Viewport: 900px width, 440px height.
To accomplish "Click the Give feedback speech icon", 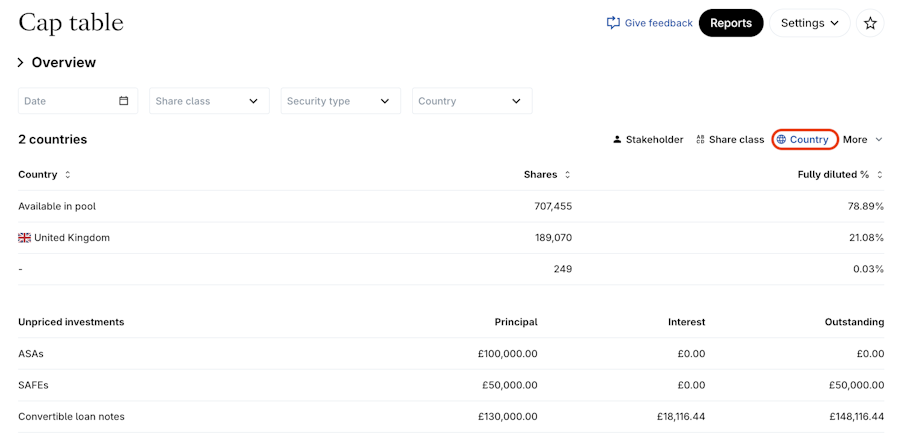I will click(613, 23).
